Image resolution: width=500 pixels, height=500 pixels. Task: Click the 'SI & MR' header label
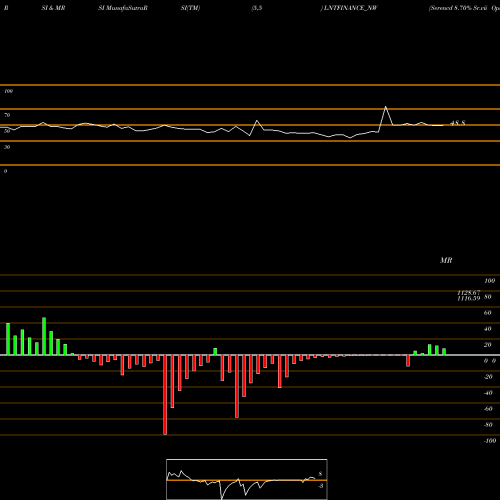(x=53, y=8)
